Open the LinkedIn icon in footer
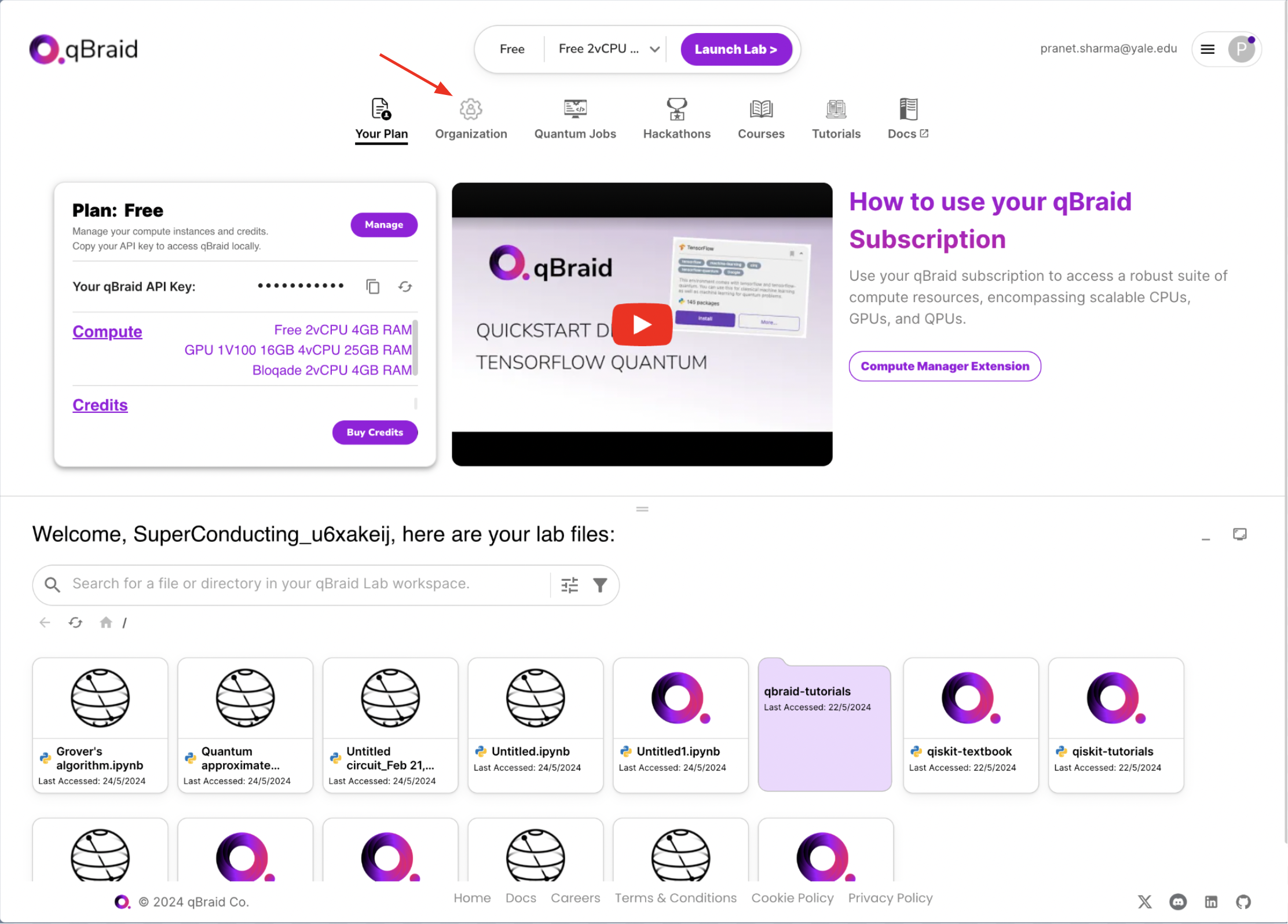Screen dimensions: 1288x924 point(1211,902)
